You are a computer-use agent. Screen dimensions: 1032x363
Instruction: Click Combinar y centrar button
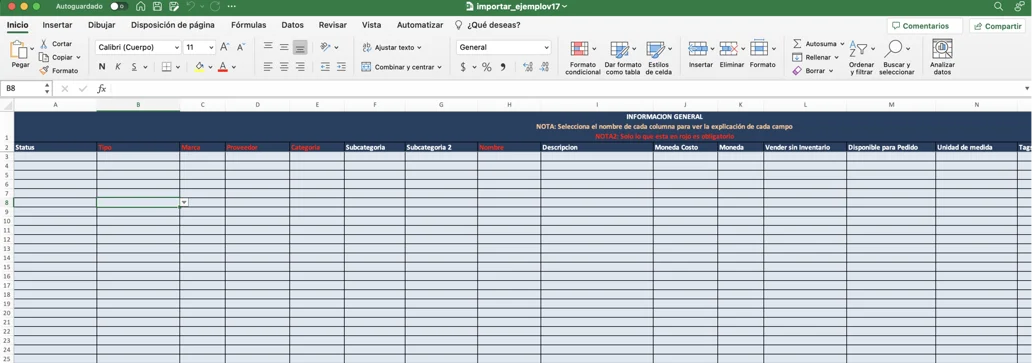tap(401, 67)
